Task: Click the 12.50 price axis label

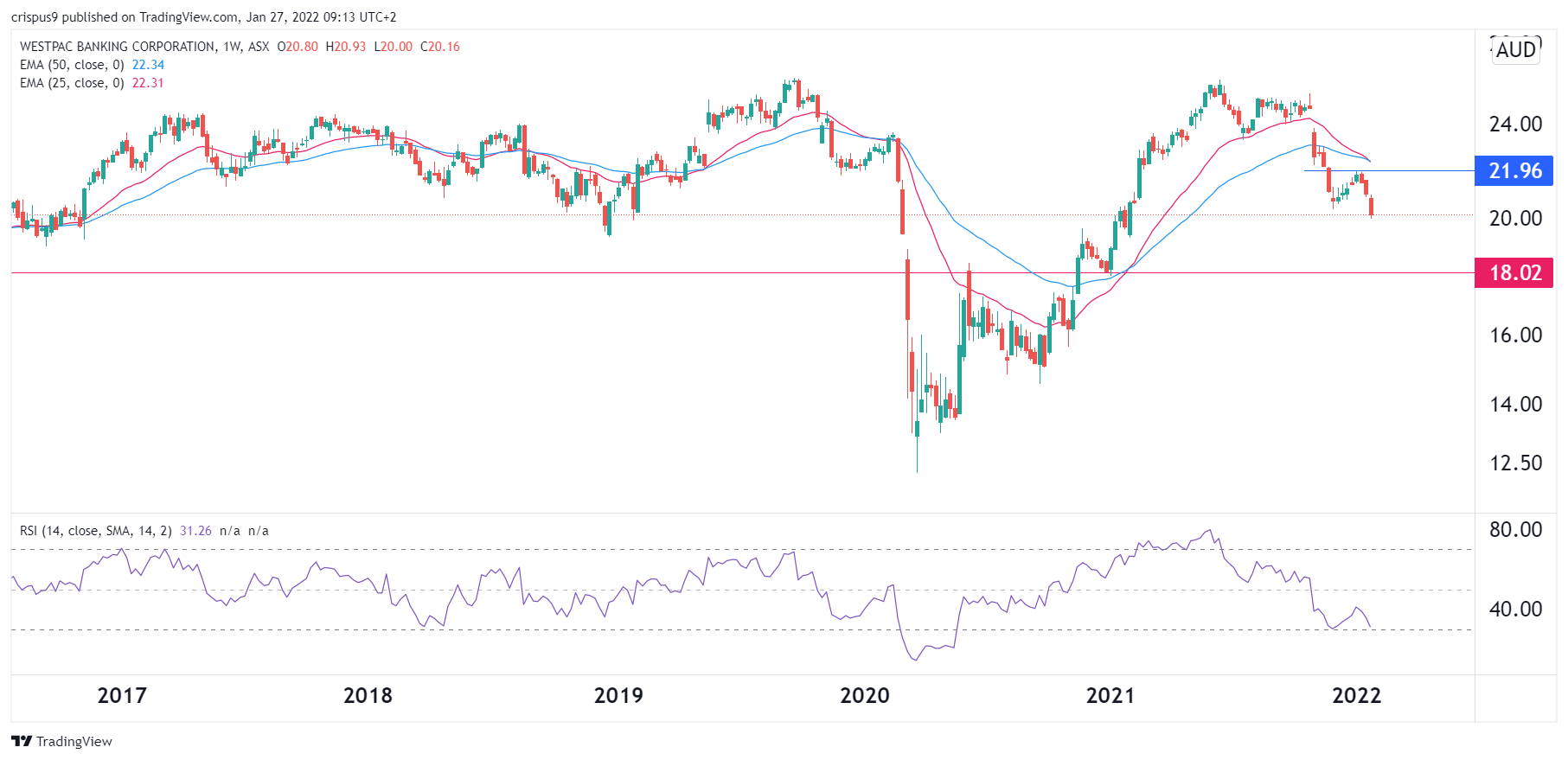Action: pos(1515,463)
